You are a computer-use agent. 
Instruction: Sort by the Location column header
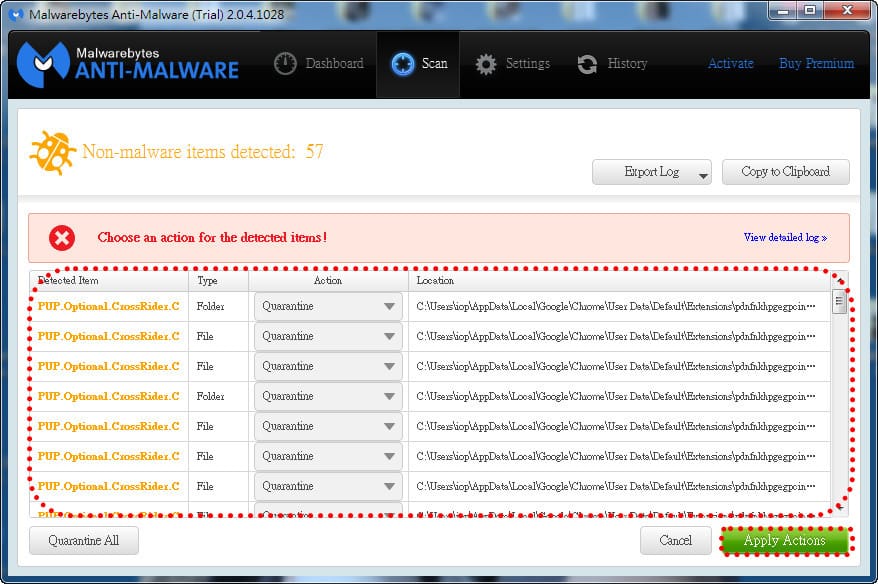click(x=619, y=281)
